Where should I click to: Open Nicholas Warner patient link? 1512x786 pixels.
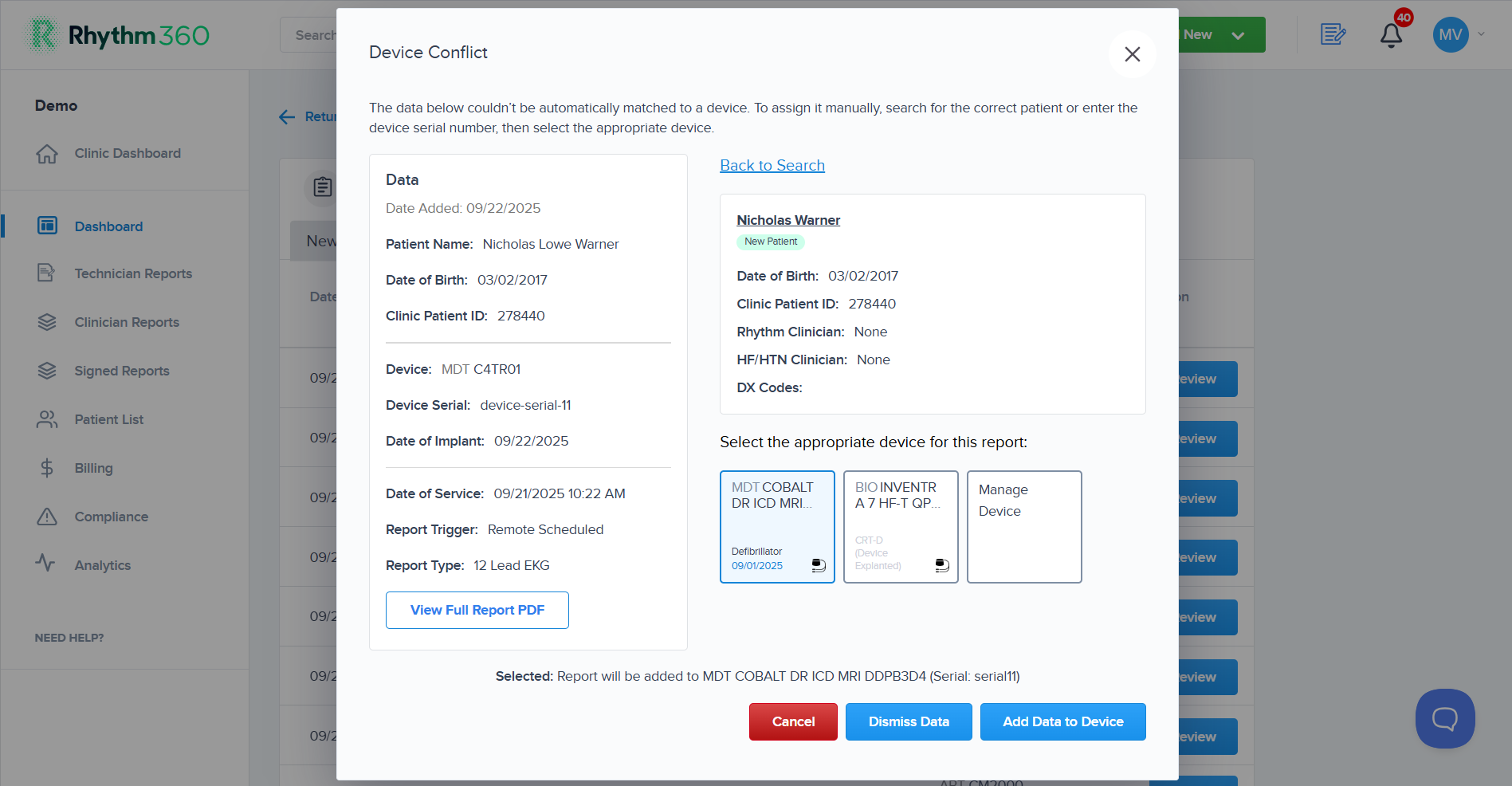point(788,220)
